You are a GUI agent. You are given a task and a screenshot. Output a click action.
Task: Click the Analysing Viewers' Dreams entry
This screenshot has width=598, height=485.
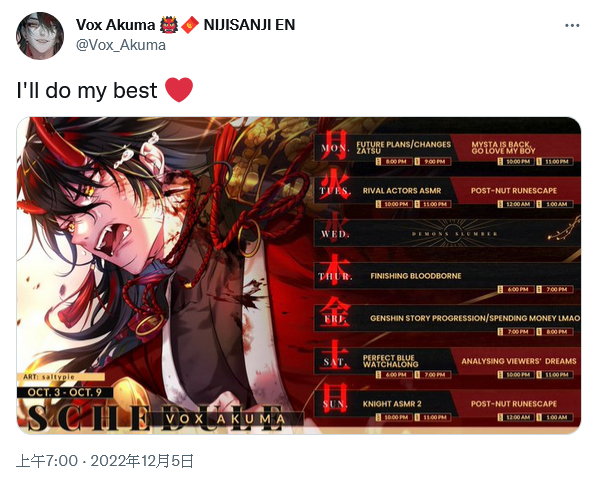(x=519, y=361)
